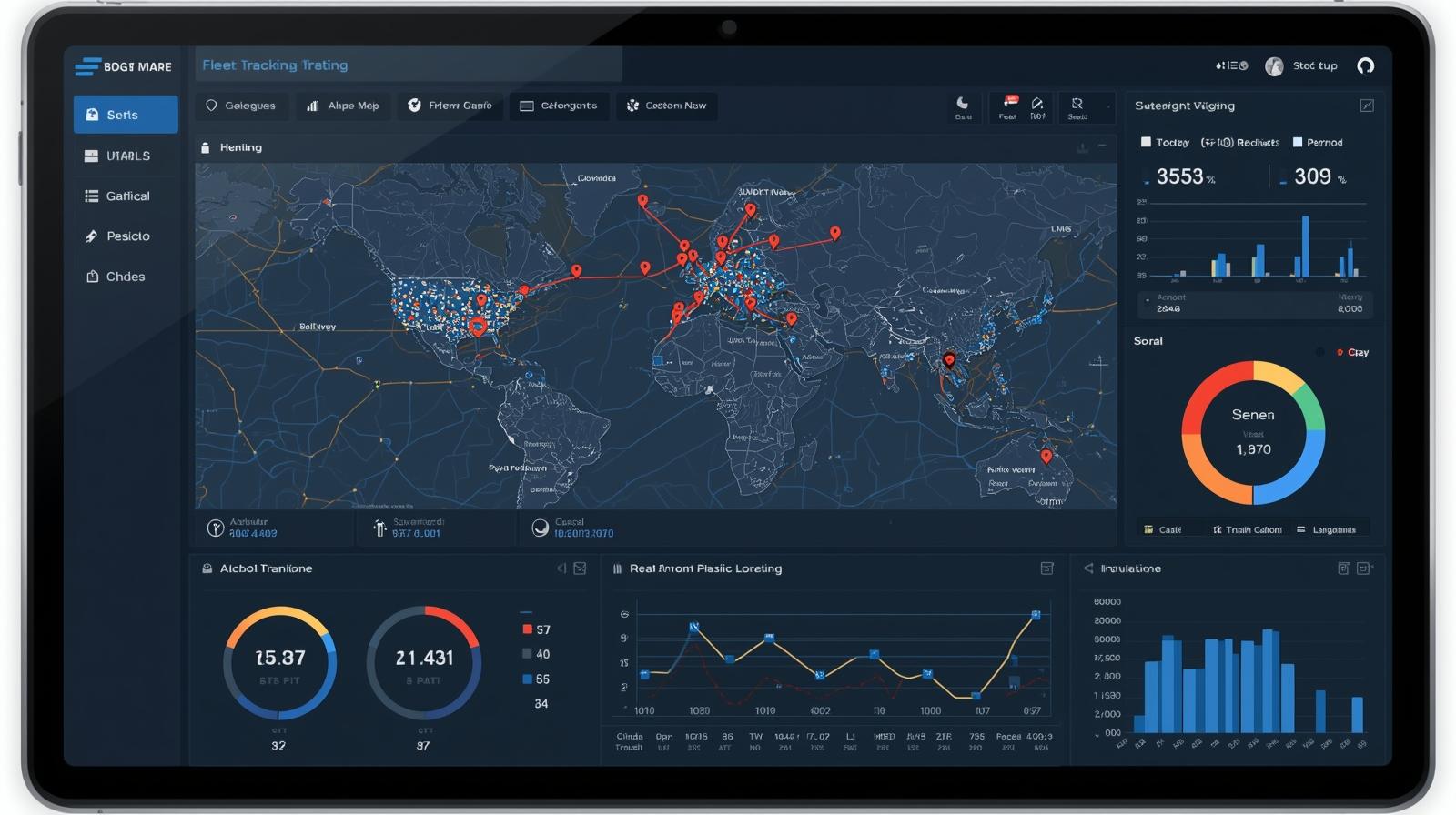Click the Pesicto pin icon in sidebar
1456x815 pixels.
[x=91, y=236]
